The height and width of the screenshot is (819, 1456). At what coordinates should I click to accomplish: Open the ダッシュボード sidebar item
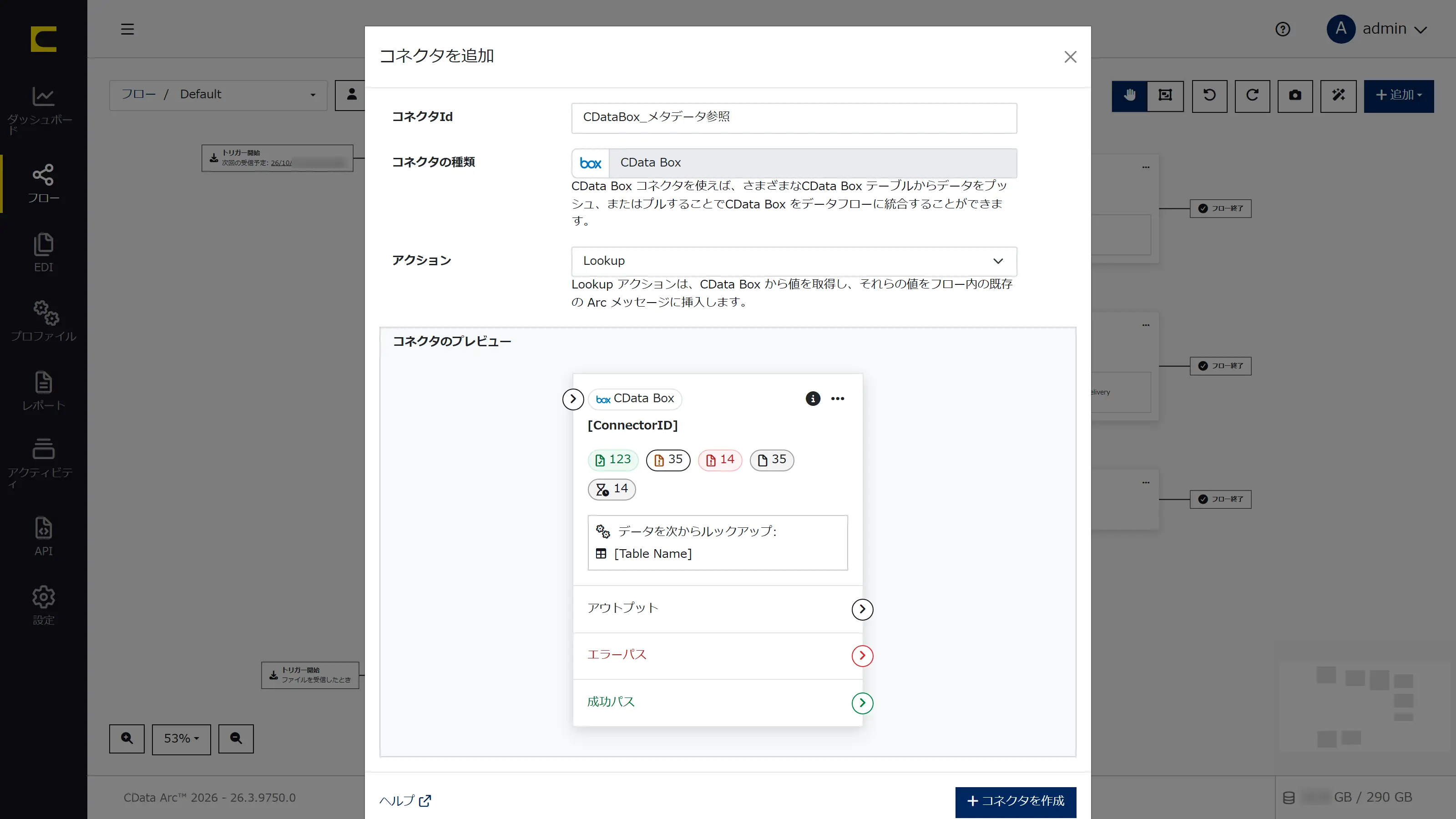(44, 111)
